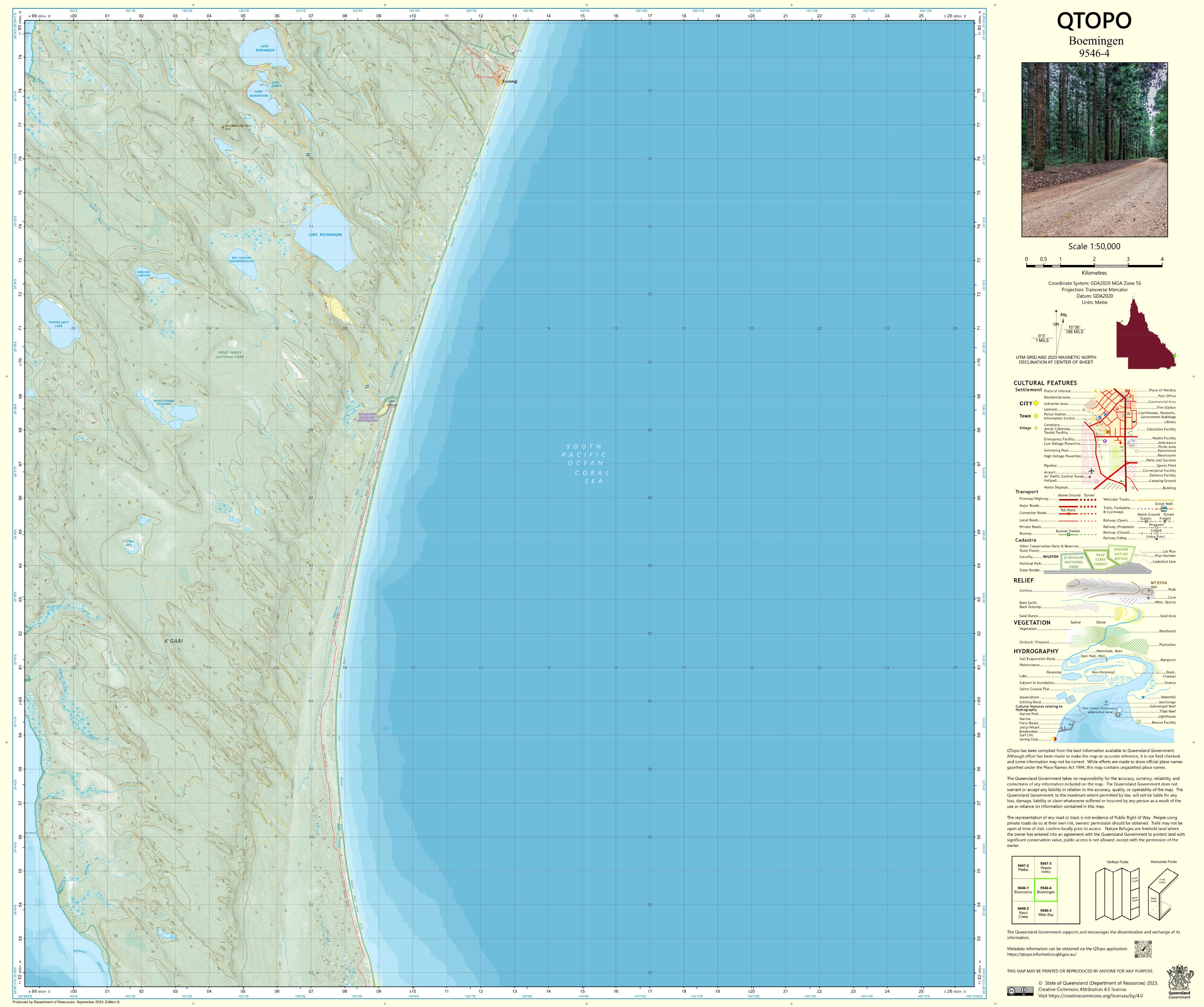Click the QR code for QTopo
The width and height of the screenshot is (1204, 1007).
pos(1143,949)
